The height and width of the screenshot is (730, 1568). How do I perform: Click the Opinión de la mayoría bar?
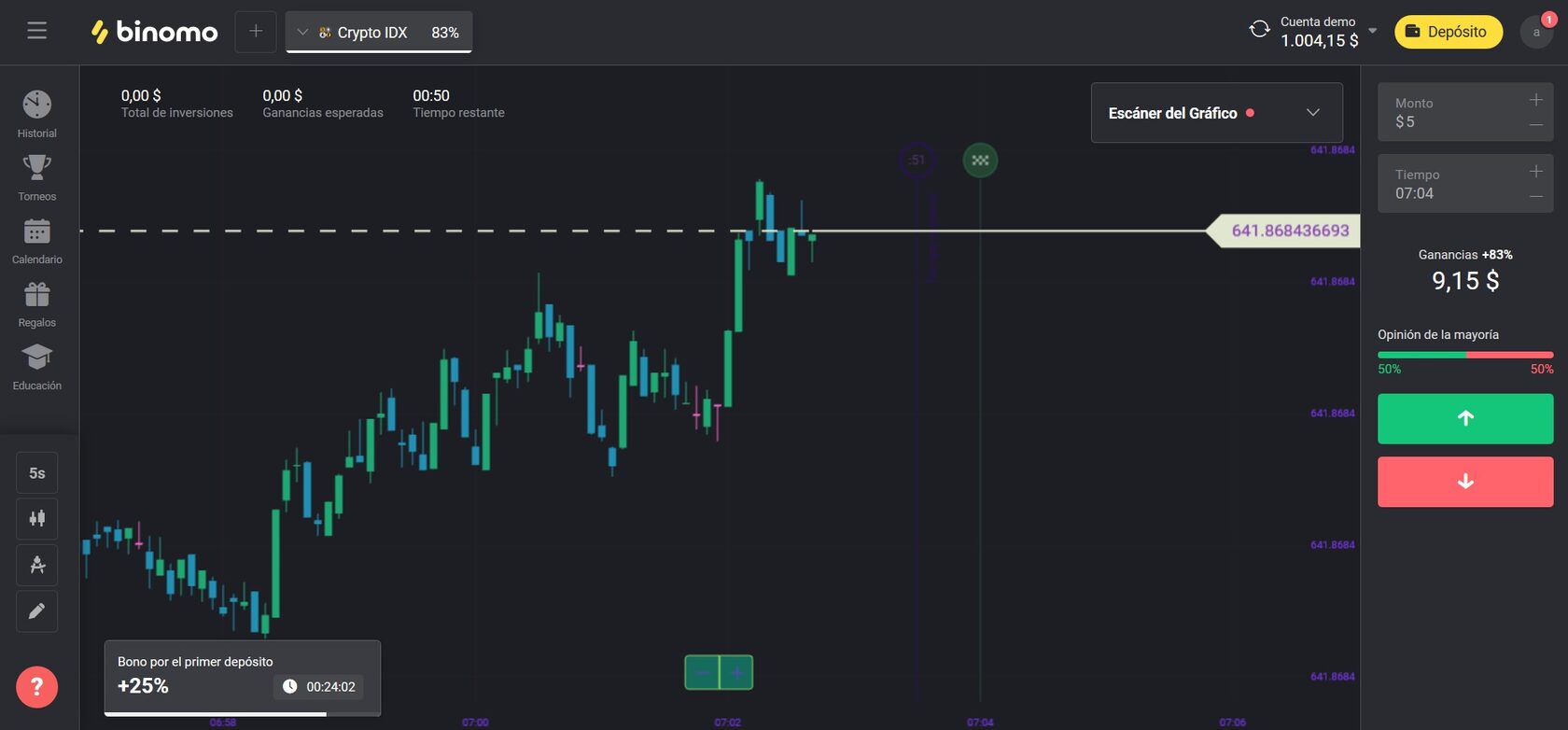(1465, 355)
